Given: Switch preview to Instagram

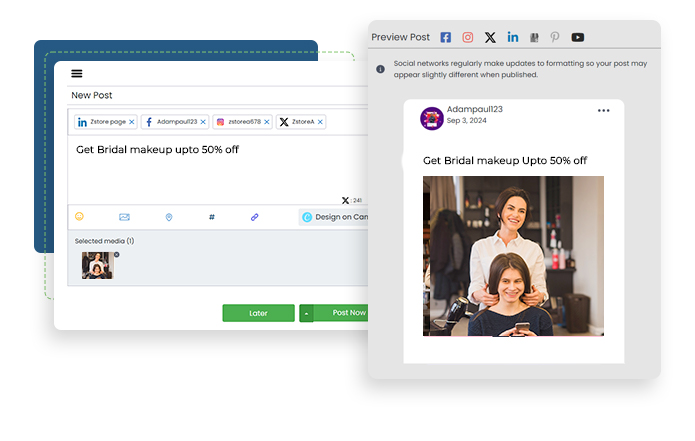Looking at the screenshot, I should point(468,37).
